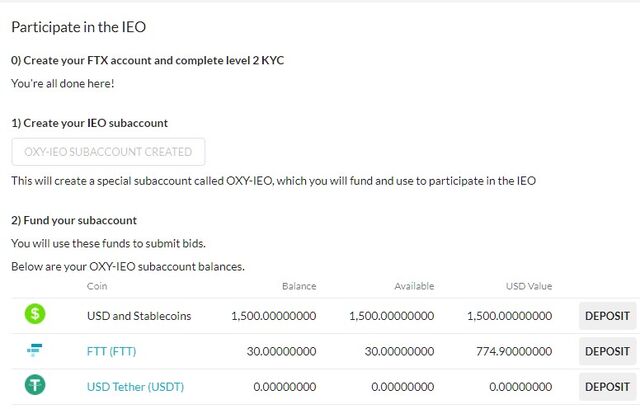Click the Available column header

coord(414,286)
